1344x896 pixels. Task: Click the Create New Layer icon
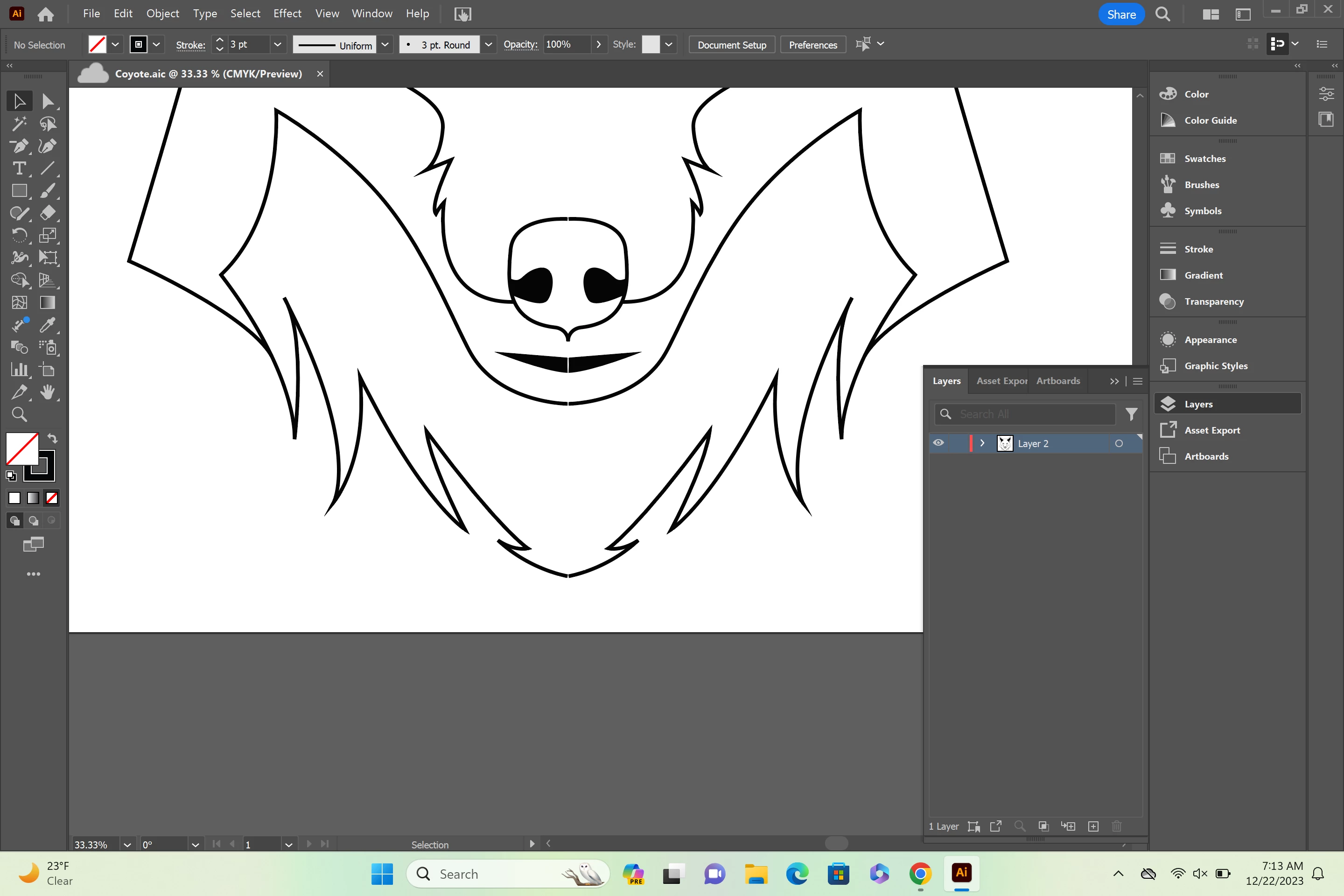(1093, 826)
